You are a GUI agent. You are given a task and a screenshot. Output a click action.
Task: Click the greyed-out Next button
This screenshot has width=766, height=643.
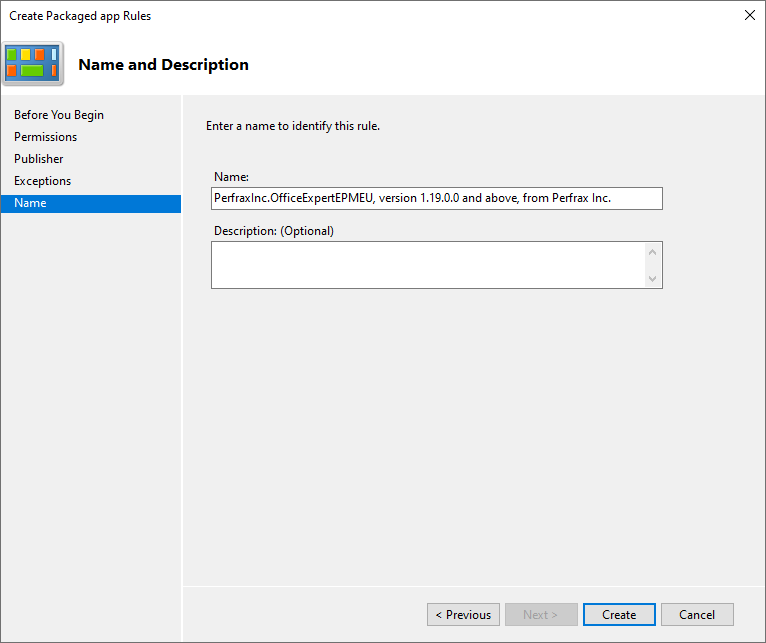click(540, 614)
